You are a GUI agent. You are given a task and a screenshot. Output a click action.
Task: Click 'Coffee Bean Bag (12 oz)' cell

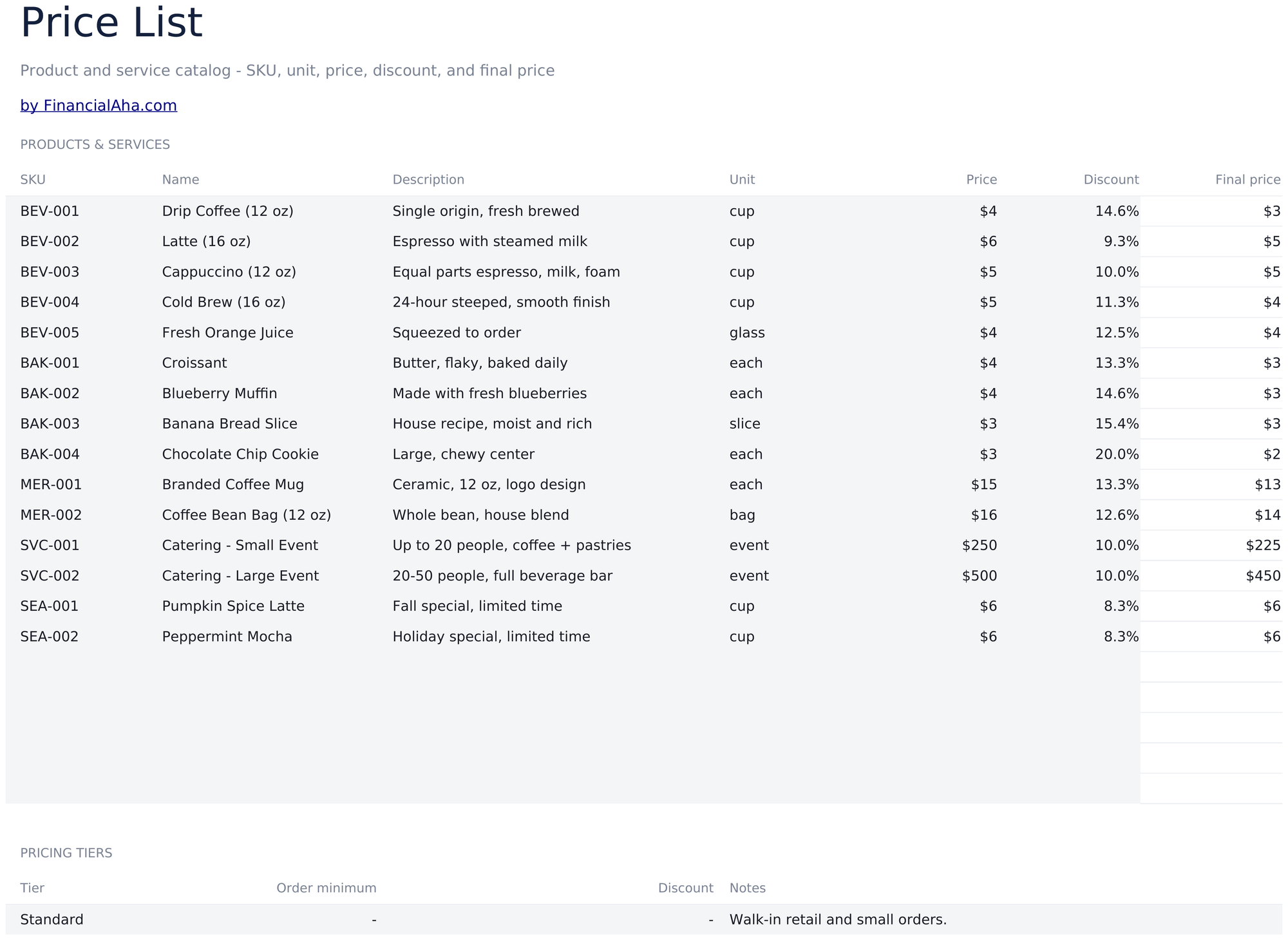[x=247, y=515]
